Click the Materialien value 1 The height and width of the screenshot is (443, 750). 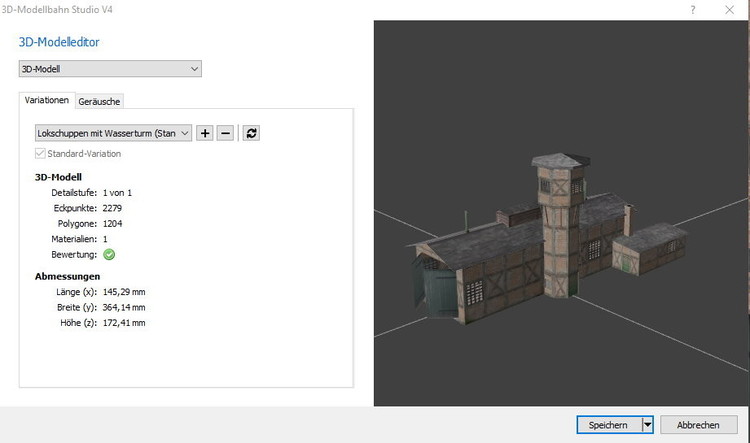pyautogui.click(x=105, y=239)
